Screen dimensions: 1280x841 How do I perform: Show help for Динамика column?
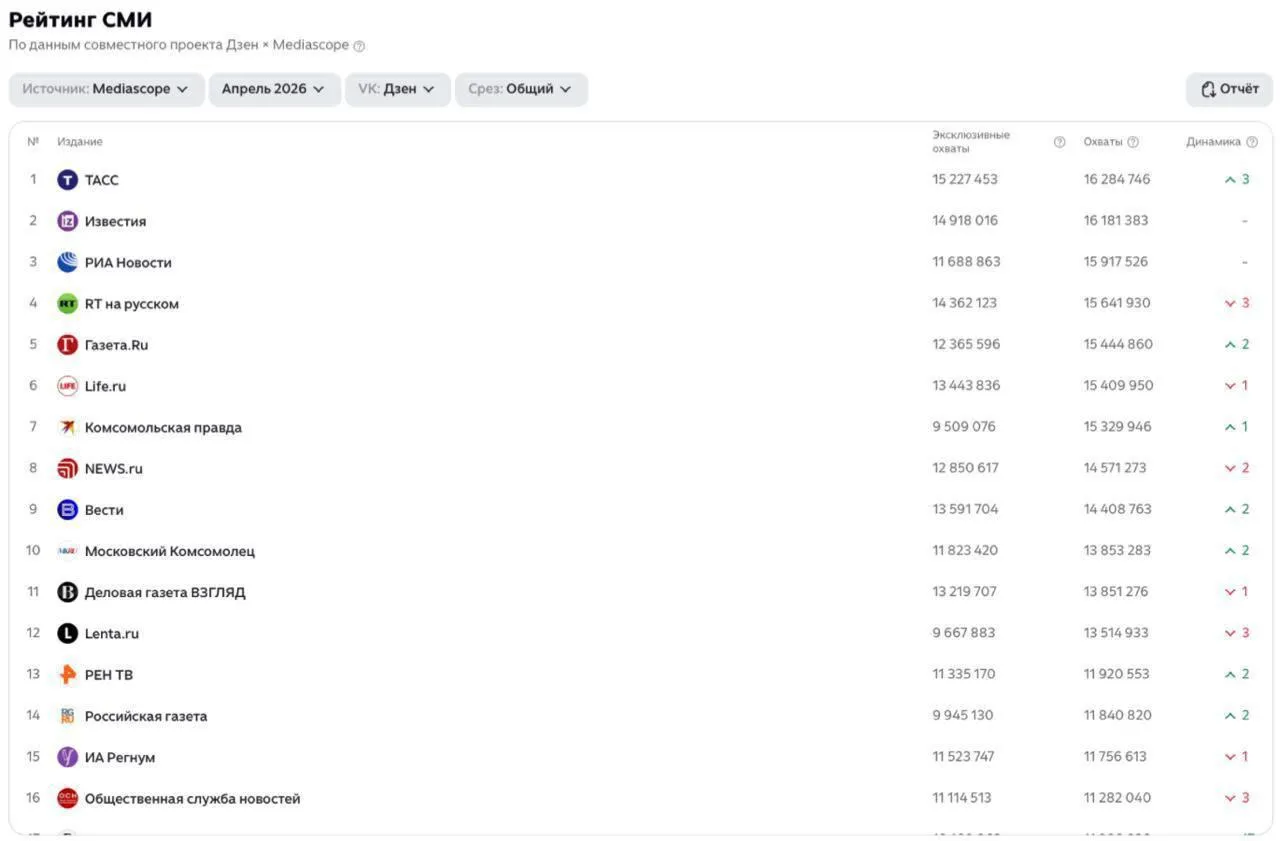pos(1252,142)
